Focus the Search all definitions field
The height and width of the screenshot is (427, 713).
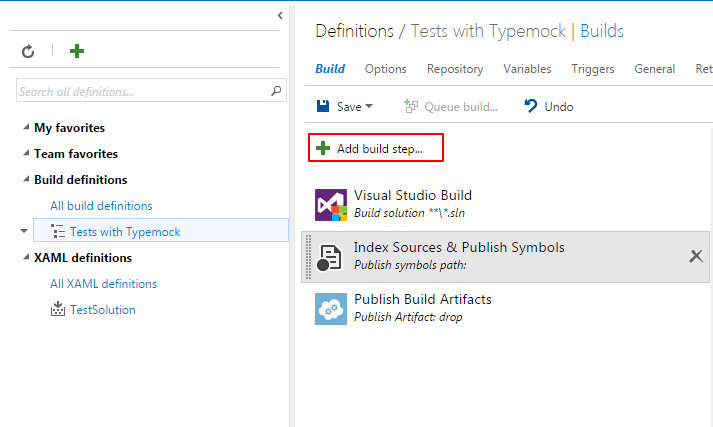pos(140,91)
